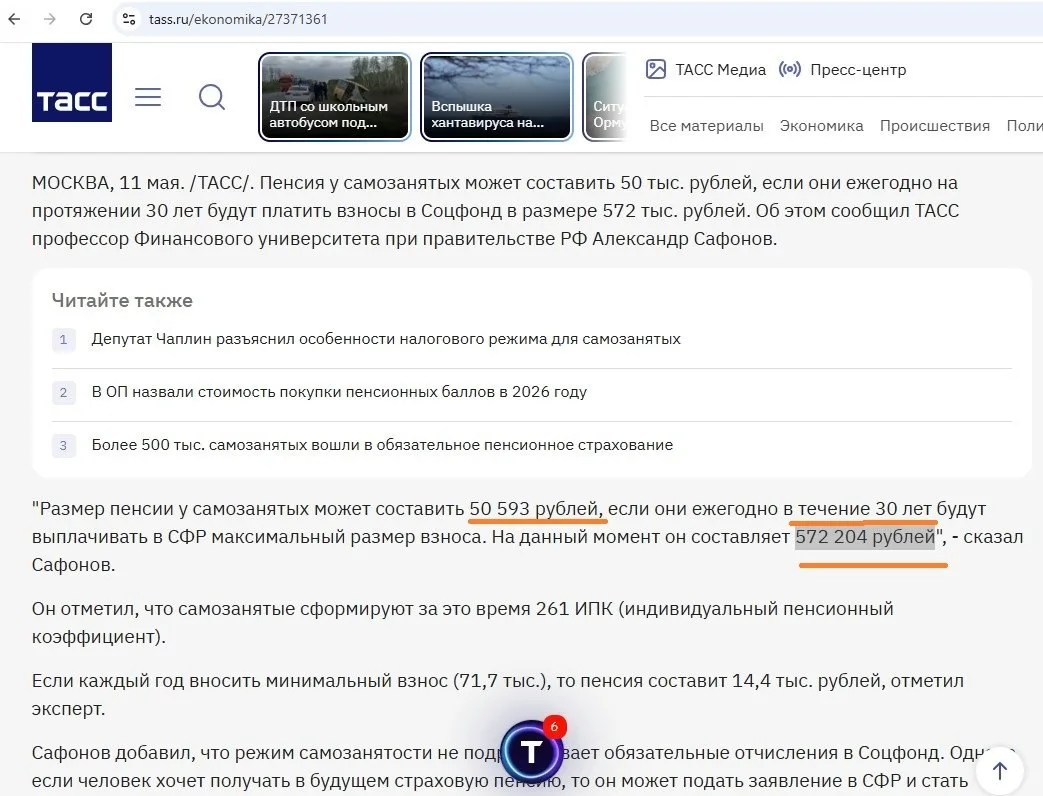Click number badge 2 in Читайте также
Image resolution: width=1043 pixels, height=796 pixels.
coord(63,392)
